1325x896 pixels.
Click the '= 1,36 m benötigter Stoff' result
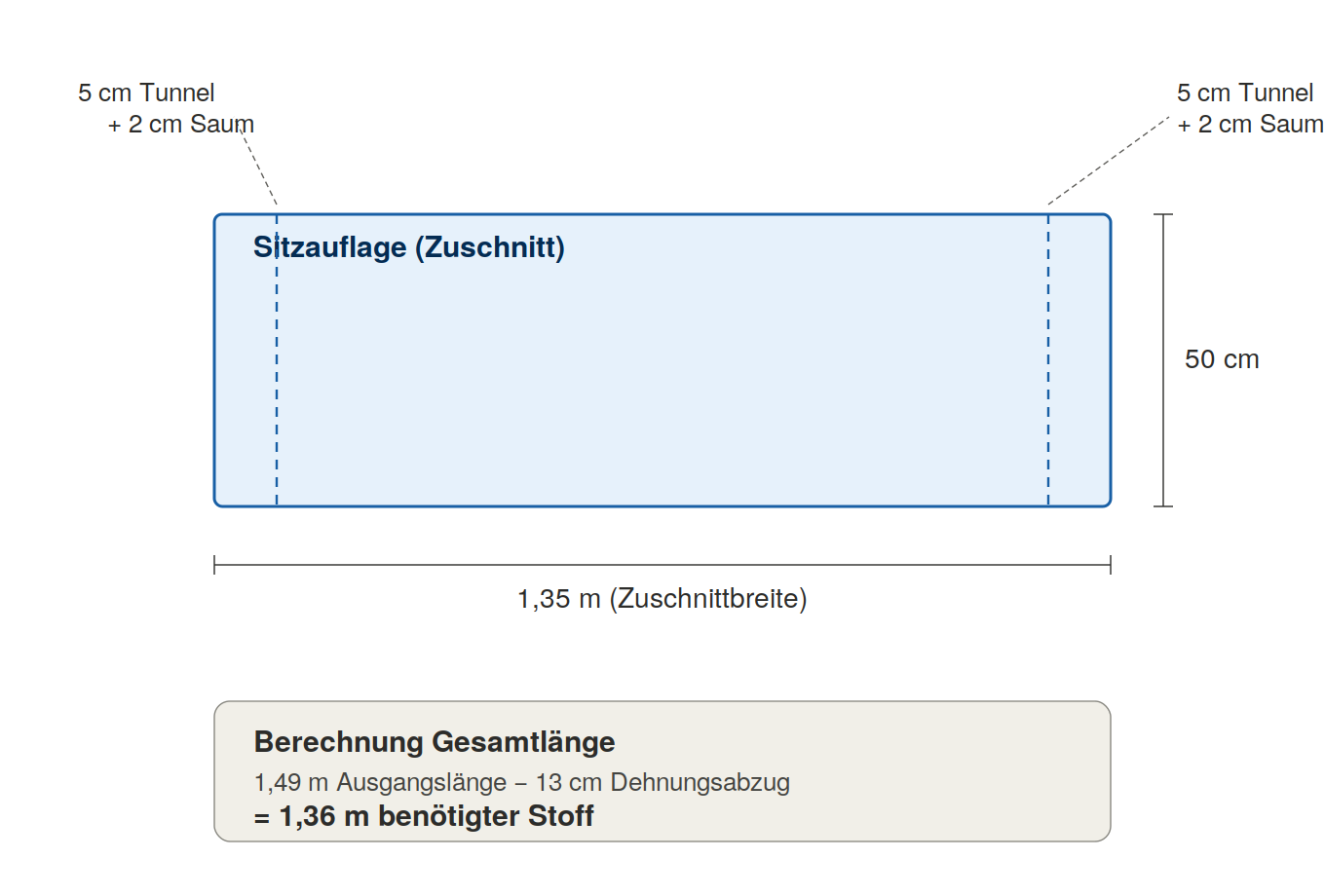click(x=424, y=816)
